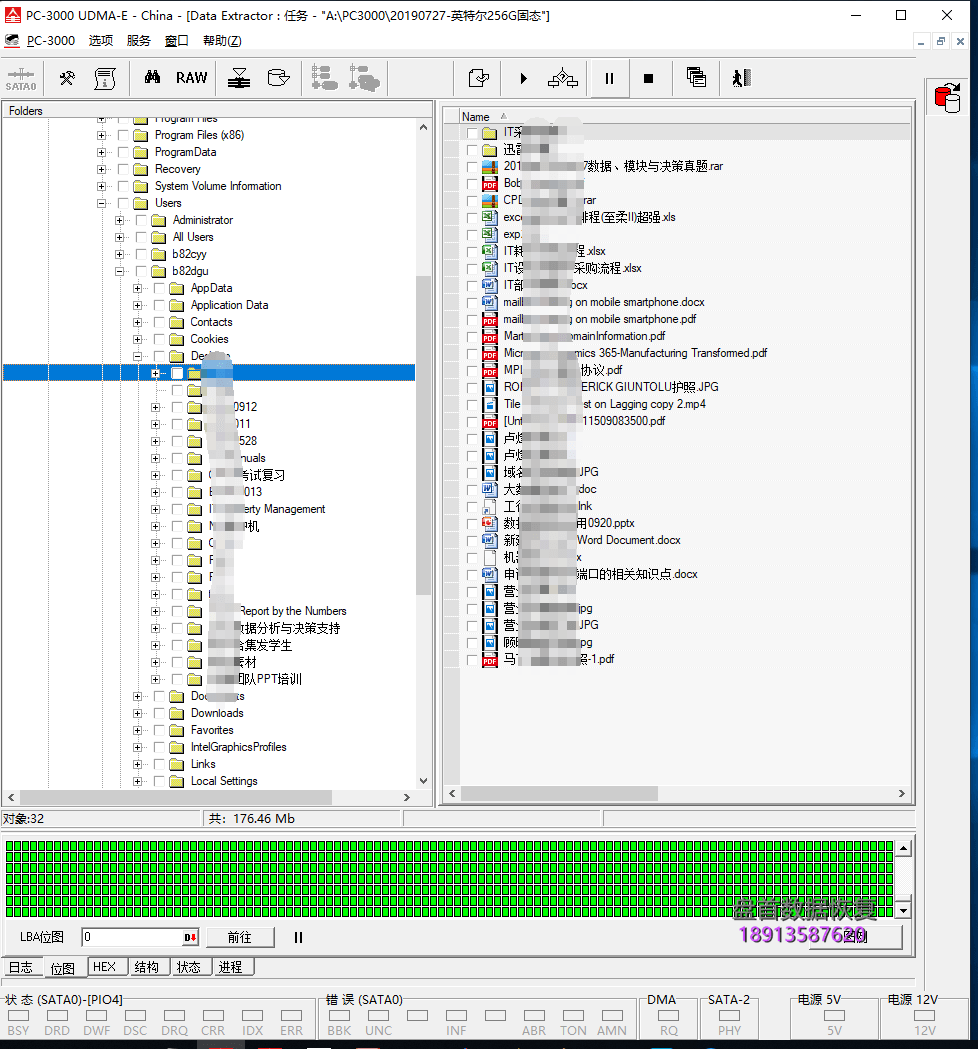
Task: Expand the Favorites tree node
Action: 138,731
